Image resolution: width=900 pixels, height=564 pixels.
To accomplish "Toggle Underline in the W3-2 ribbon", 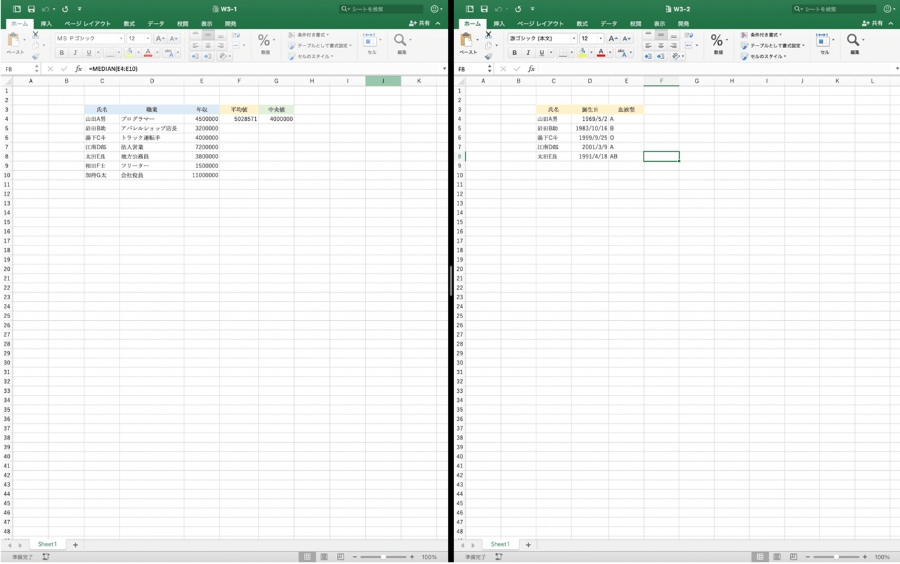I will [541, 53].
